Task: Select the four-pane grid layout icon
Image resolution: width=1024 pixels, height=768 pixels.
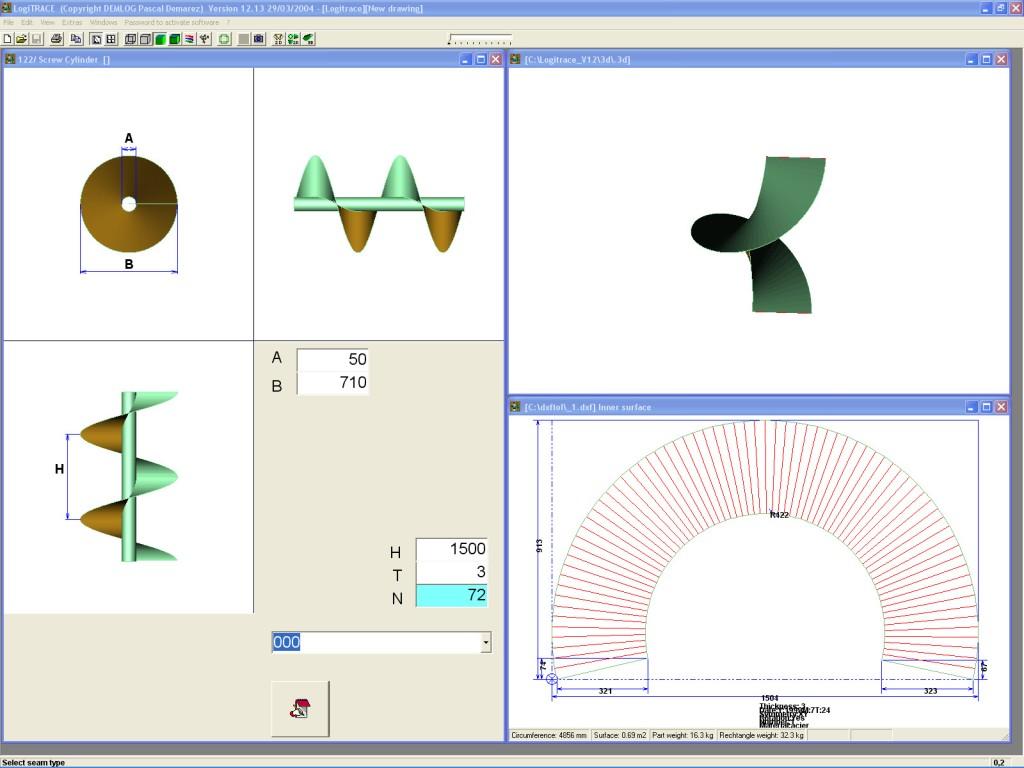Action: tap(111, 39)
